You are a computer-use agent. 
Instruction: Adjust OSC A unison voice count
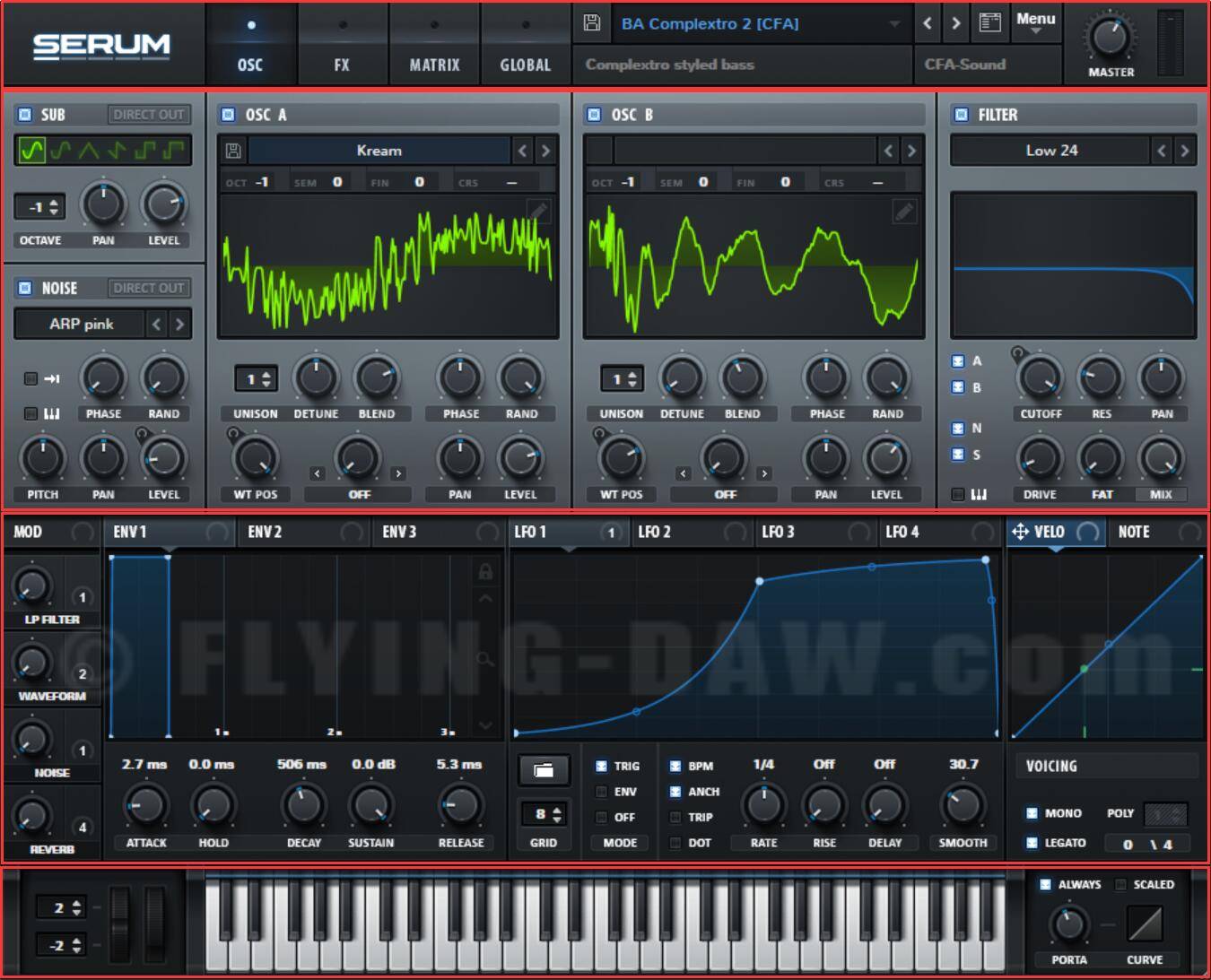tap(255, 379)
